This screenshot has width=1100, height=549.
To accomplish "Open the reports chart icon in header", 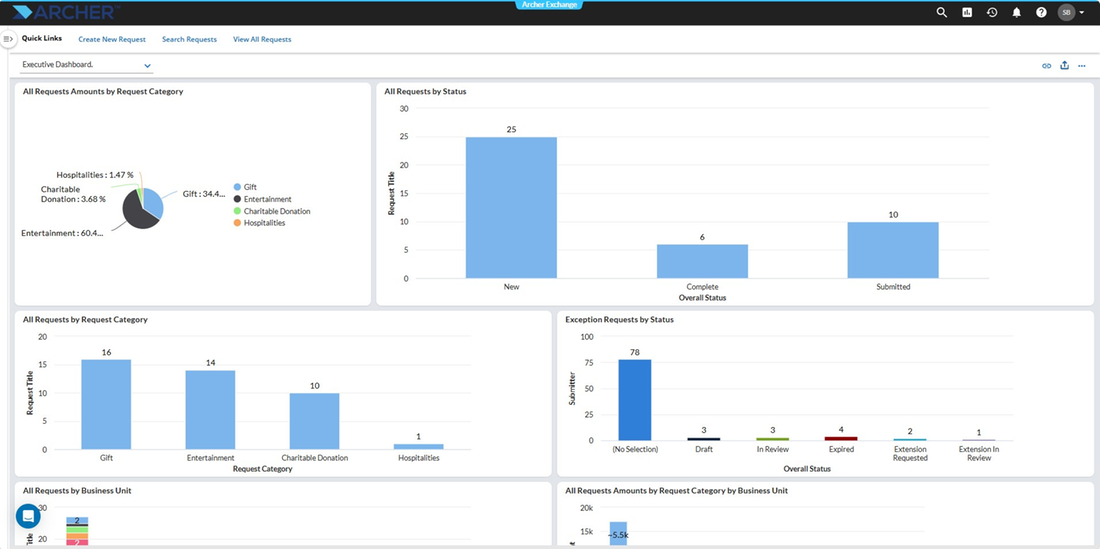I will (x=967, y=13).
